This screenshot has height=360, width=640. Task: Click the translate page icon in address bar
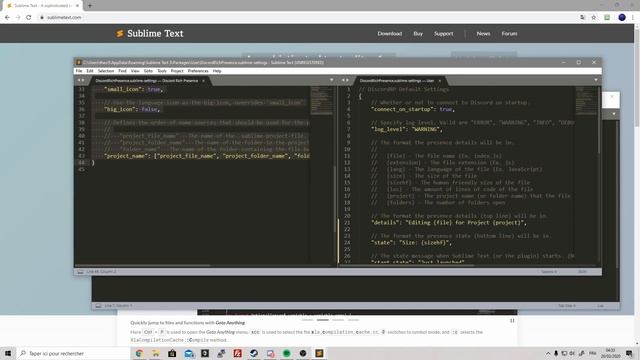[x=582, y=18]
